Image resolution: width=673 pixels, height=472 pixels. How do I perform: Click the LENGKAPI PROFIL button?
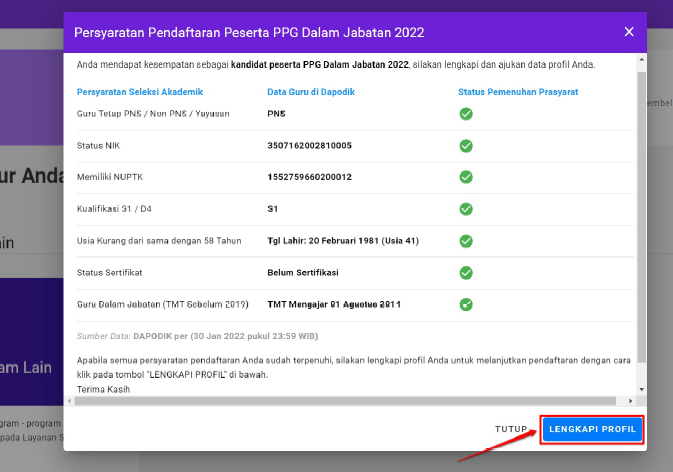point(592,430)
